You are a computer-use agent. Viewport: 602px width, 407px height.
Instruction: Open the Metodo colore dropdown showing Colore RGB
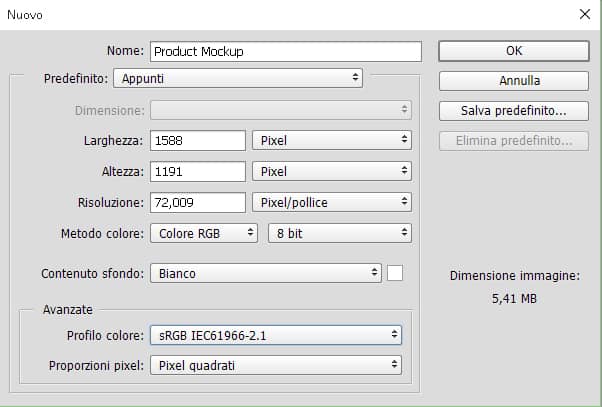tap(205, 233)
